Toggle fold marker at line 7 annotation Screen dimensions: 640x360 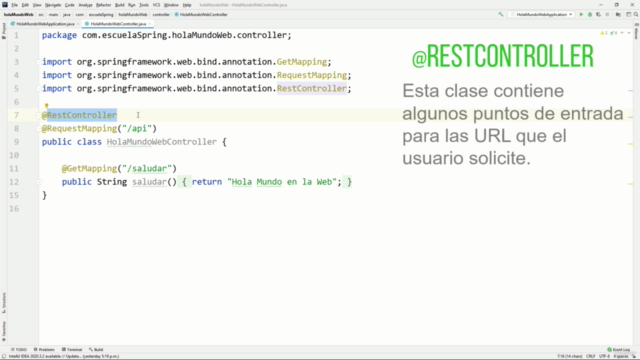click(x=38, y=116)
